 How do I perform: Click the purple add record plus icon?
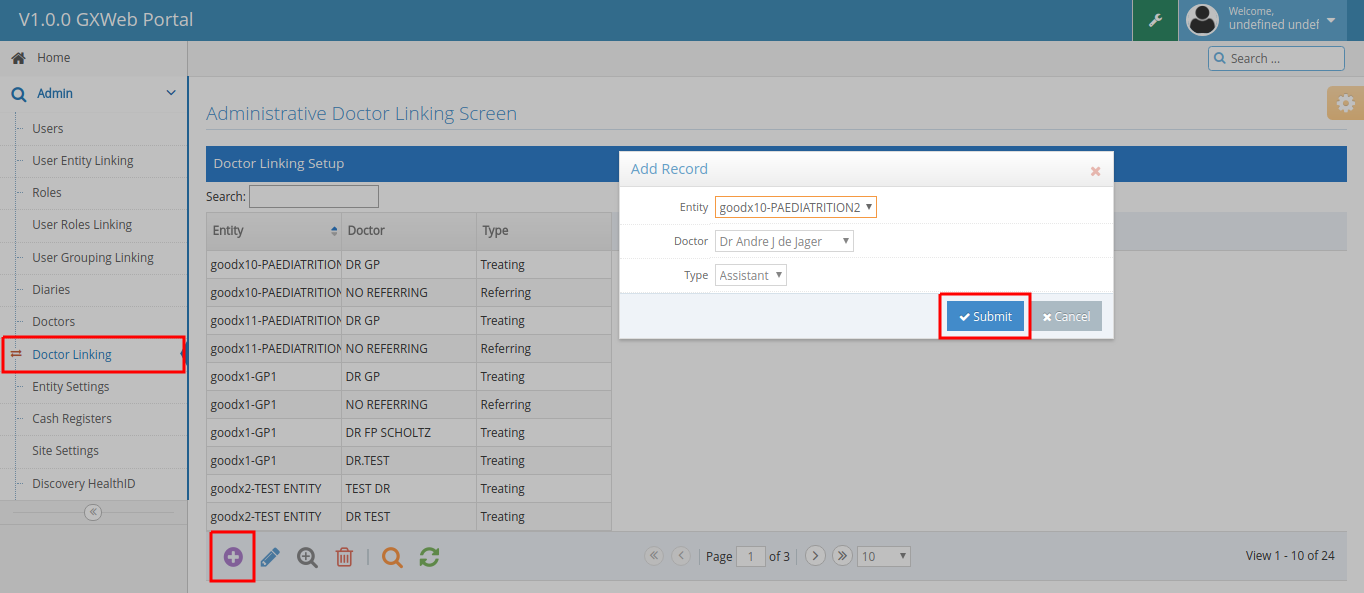tap(233, 557)
